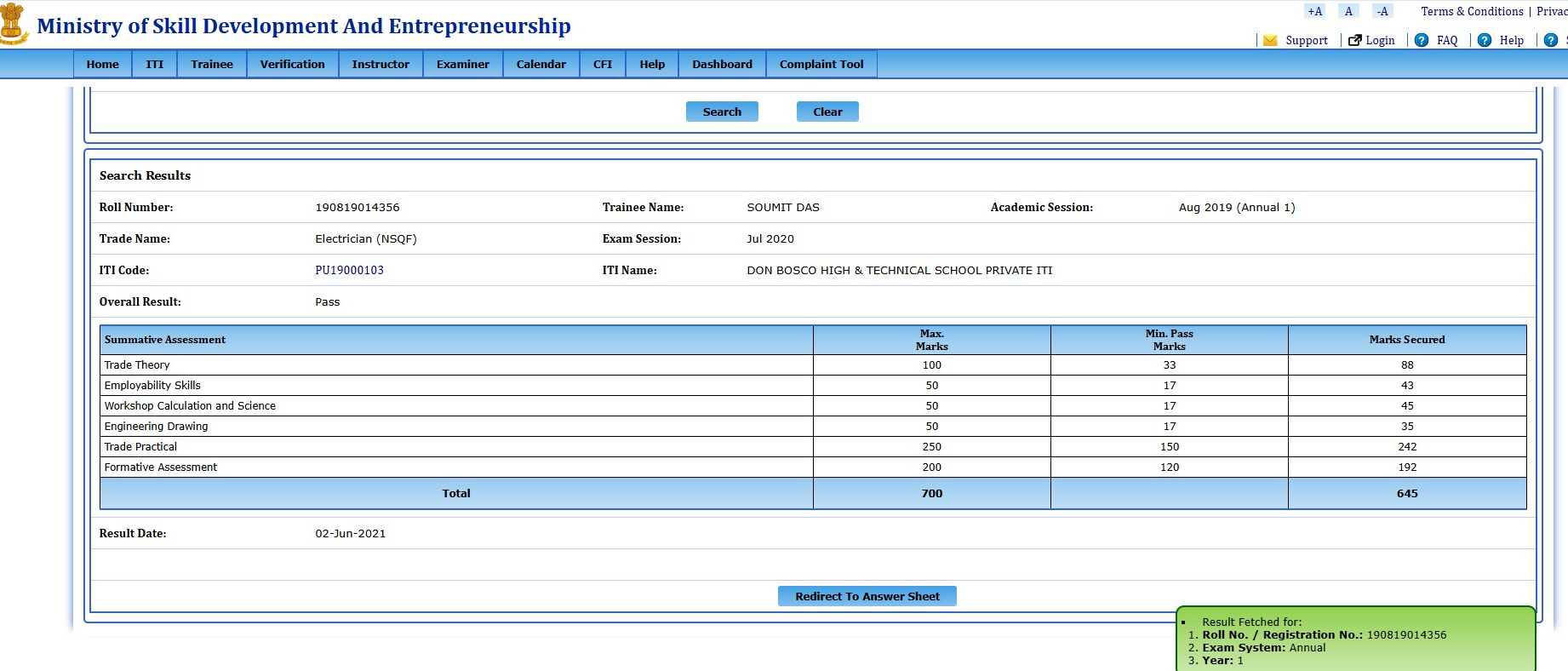Decrease font size with -A

1382,11
